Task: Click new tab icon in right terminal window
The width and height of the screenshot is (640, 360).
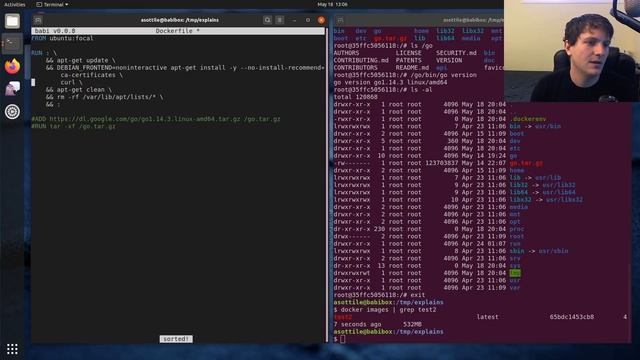Action: [x=340, y=20]
